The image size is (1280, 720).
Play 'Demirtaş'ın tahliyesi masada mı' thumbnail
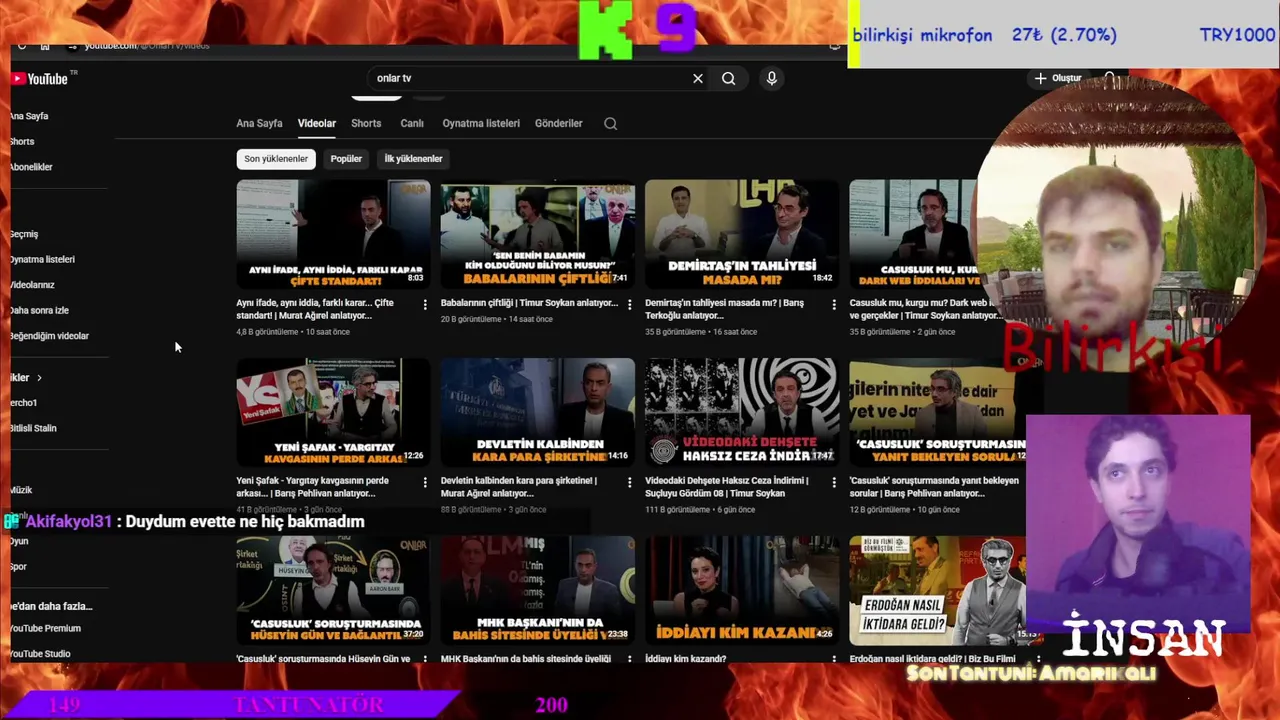(742, 234)
